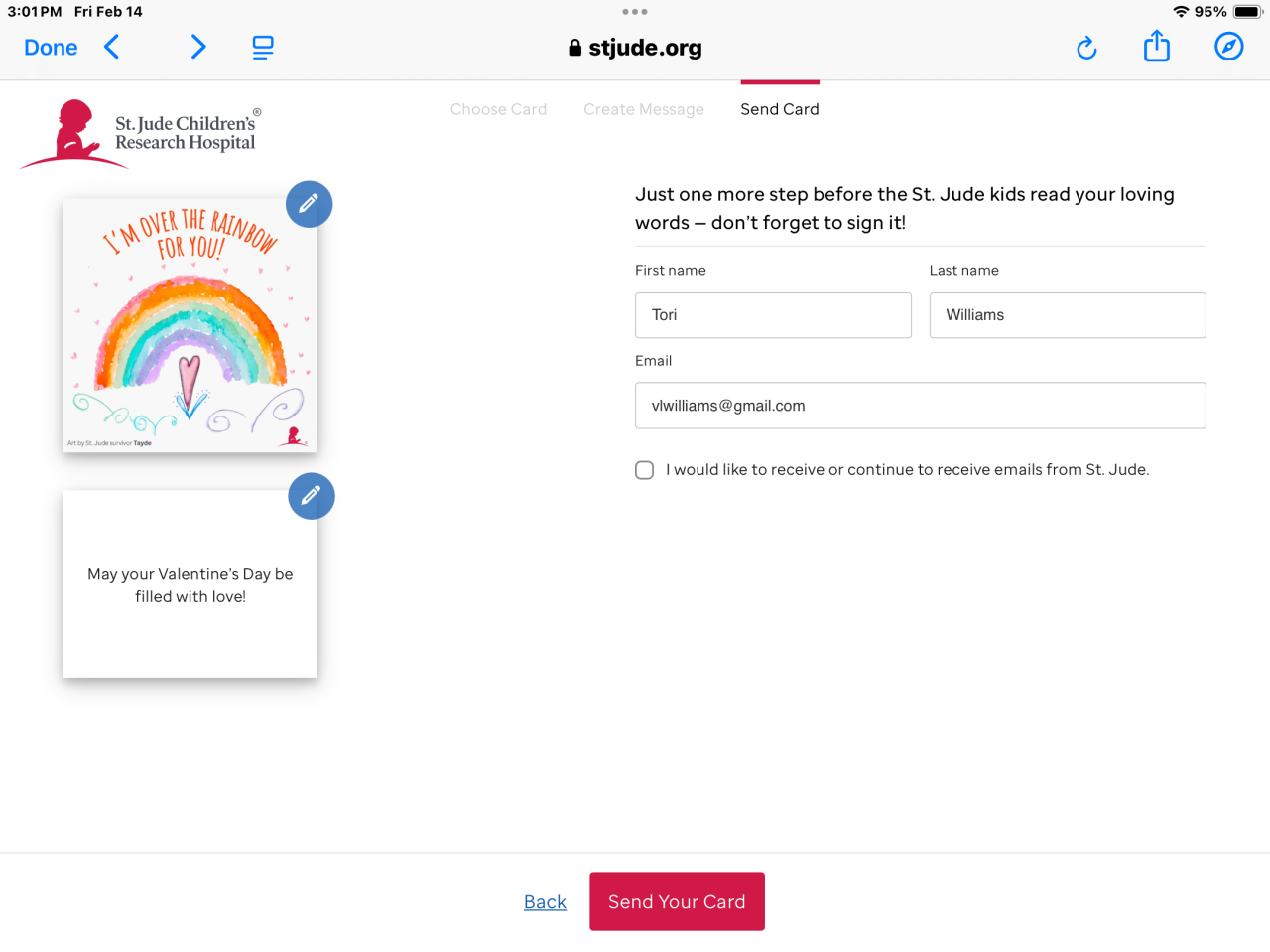Edit the Valentine's message text
Screen dimensions: 1270x952
[x=311, y=496]
